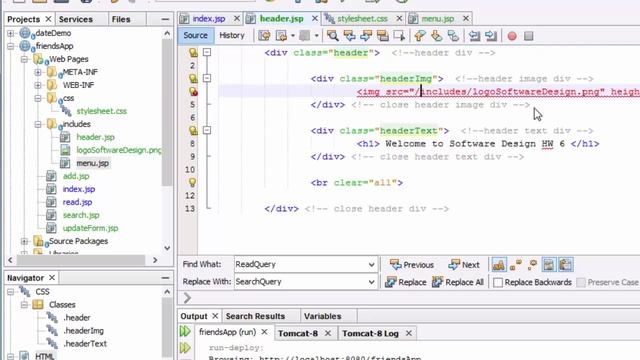The width and height of the screenshot is (640, 360).
Task: Expand the META-INF folder
Action: [x=38, y=72]
